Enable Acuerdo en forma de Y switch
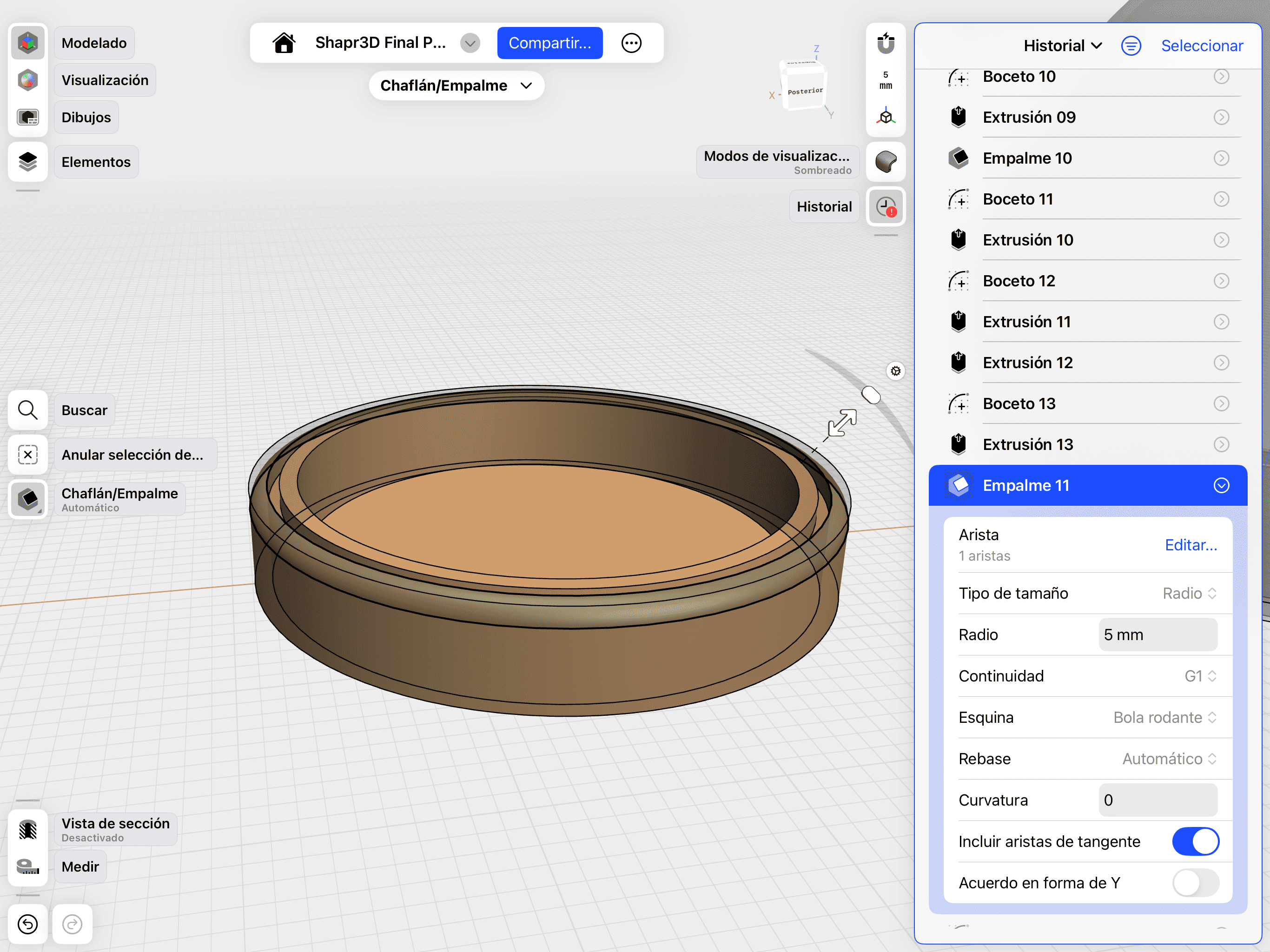The height and width of the screenshot is (952, 1270). [x=1195, y=883]
